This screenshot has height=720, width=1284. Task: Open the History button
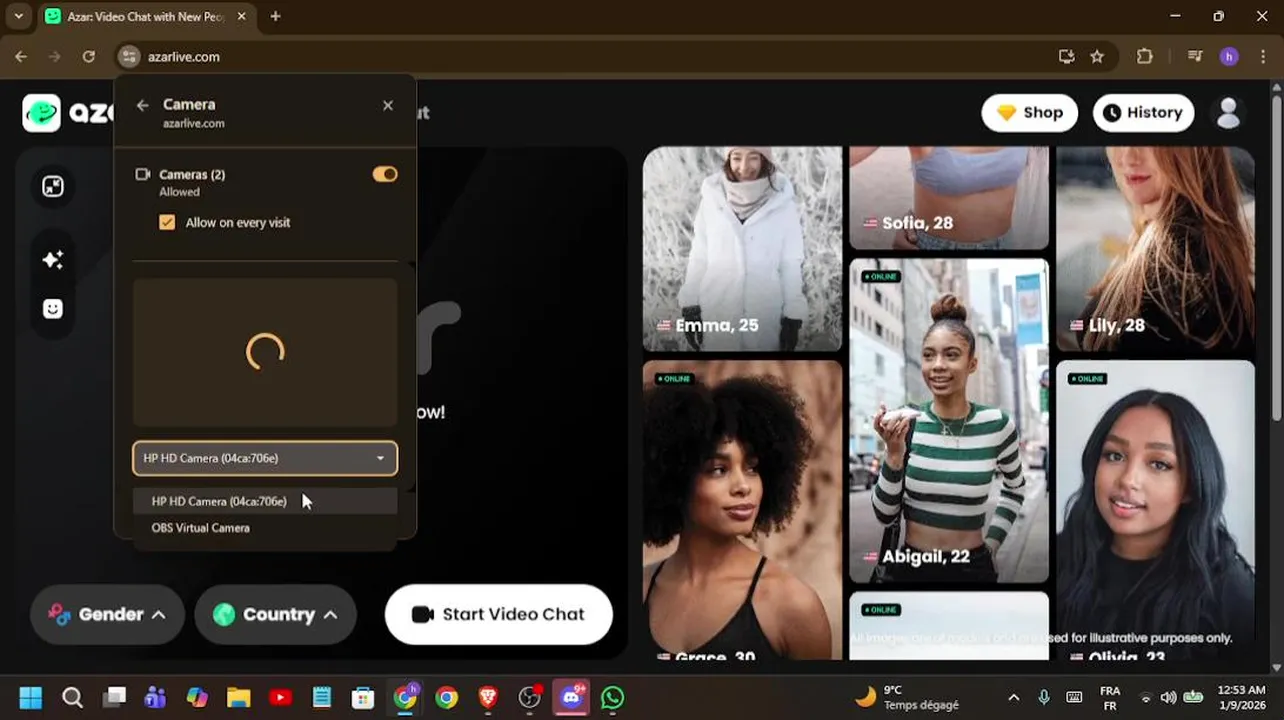coord(1143,113)
